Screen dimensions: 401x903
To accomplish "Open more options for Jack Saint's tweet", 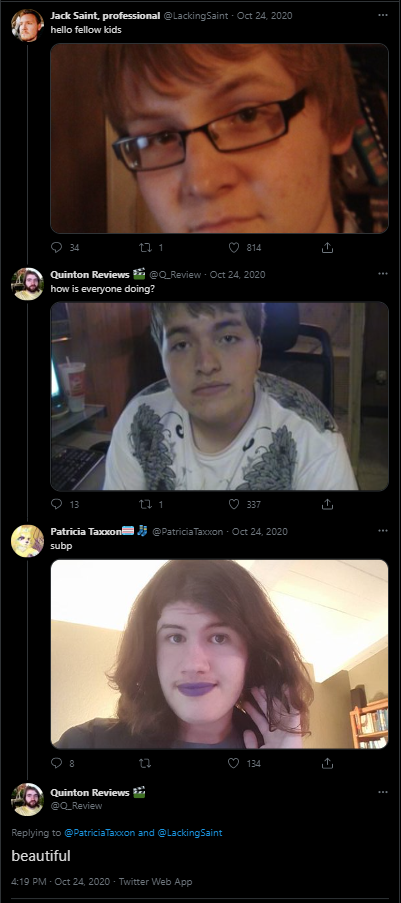I will (x=383, y=15).
